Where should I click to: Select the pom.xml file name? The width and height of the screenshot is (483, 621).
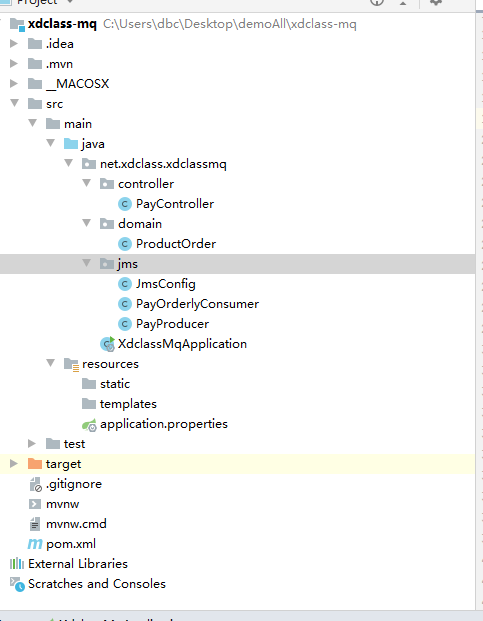coord(71,544)
